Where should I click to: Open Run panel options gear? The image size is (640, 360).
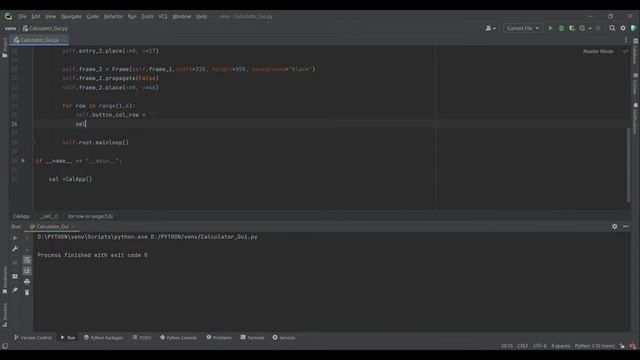coord(615,226)
